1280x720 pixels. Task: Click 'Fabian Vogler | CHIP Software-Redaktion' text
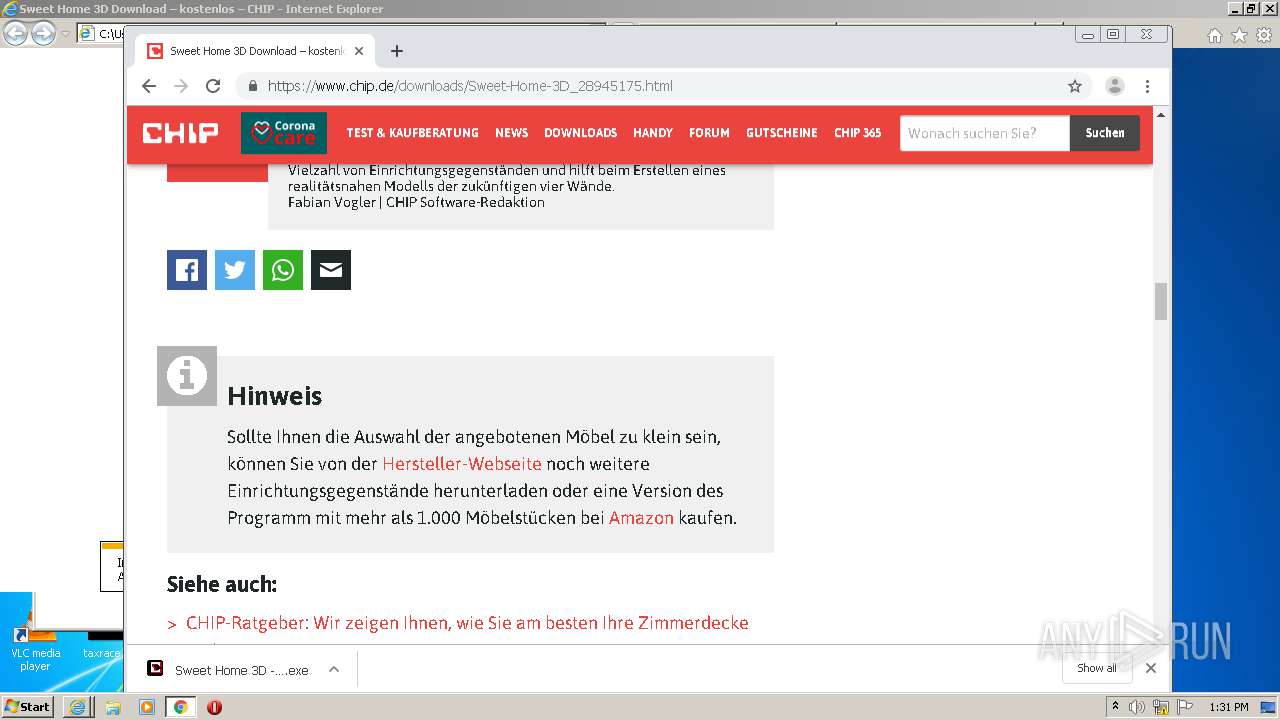(416, 202)
